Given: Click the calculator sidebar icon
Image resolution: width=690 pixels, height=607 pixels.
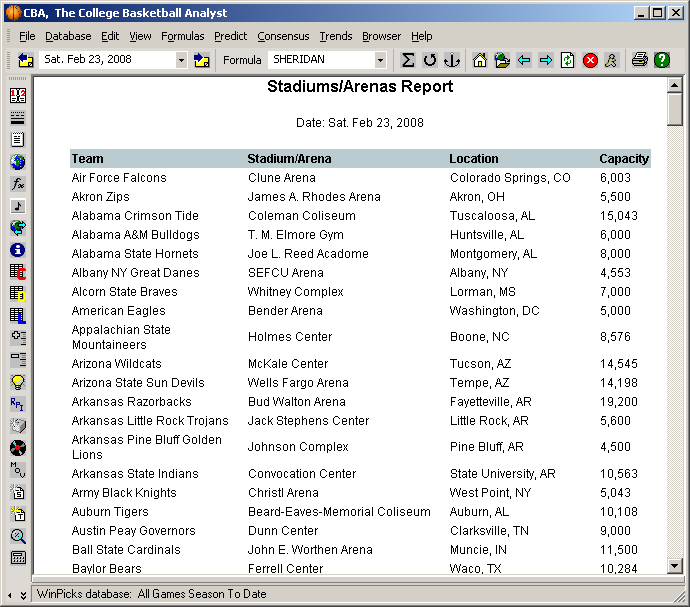Looking at the screenshot, I should [x=18, y=558].
